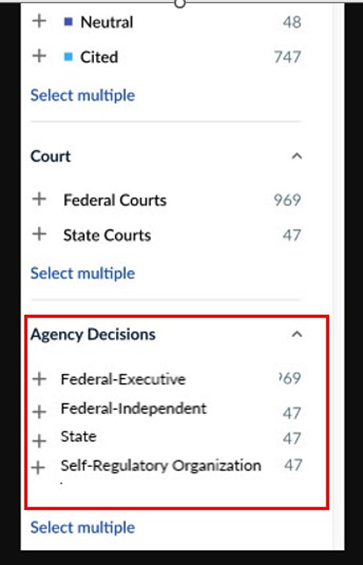363x565 pixels.
Task: Click the plus icon beside Cited
Action: (x=39, y=56)
